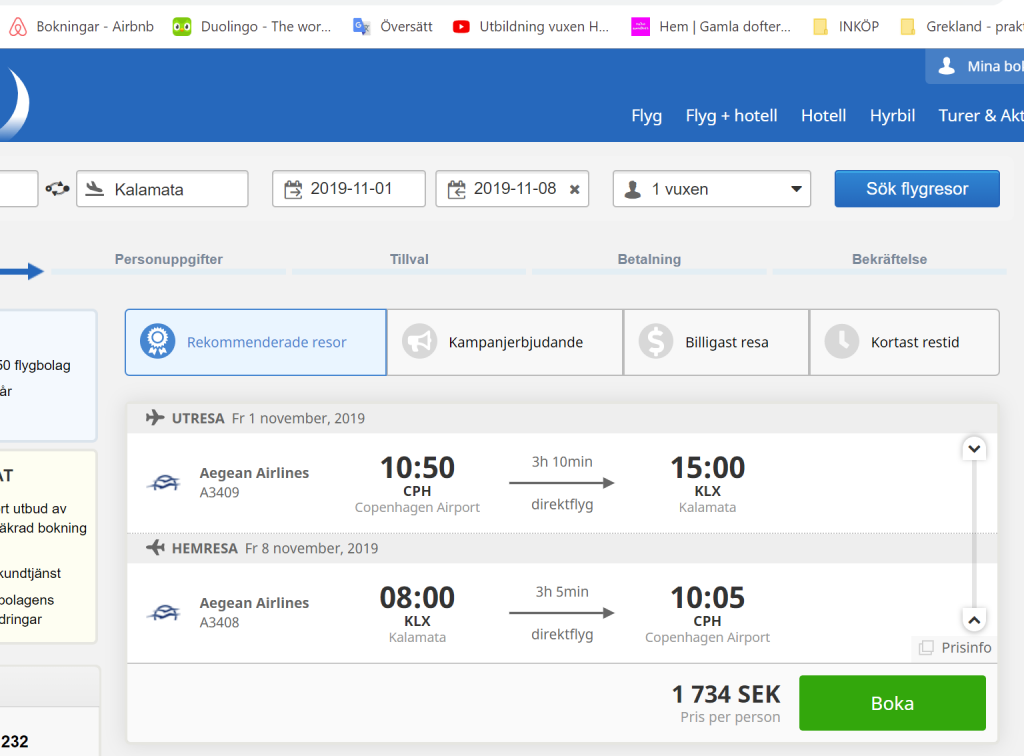Viewport: 1024px width, 756px height.
Task: Click the Betalning booking step
Action: click(x=649, y=259)
